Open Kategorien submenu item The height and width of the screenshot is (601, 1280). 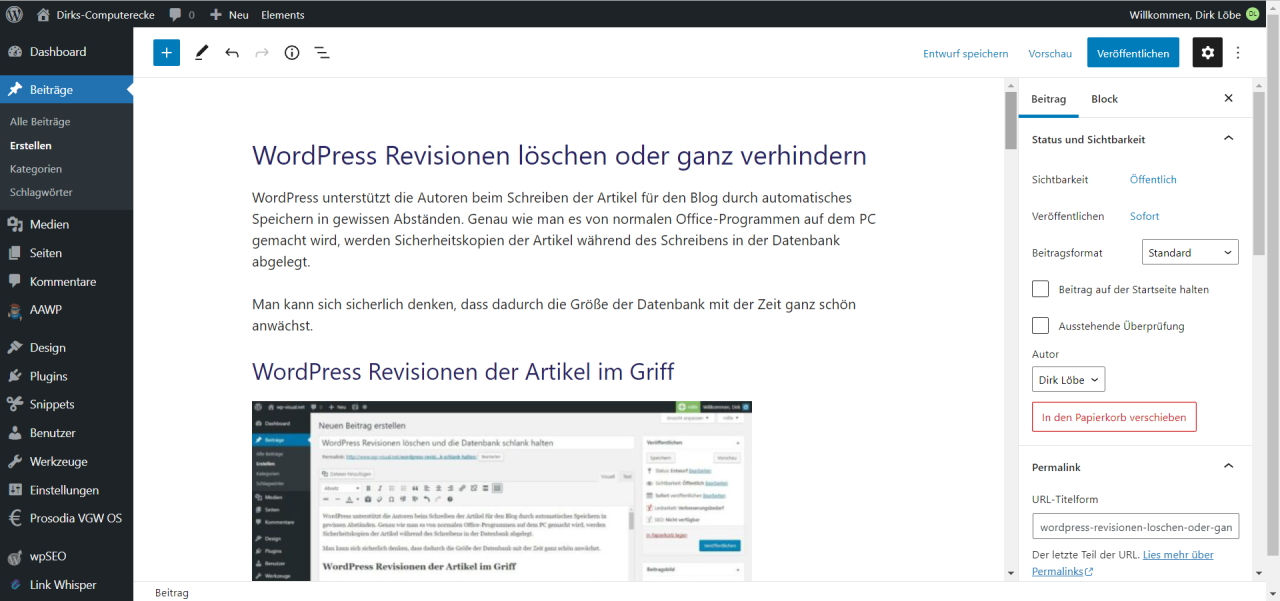pos(36,169)
